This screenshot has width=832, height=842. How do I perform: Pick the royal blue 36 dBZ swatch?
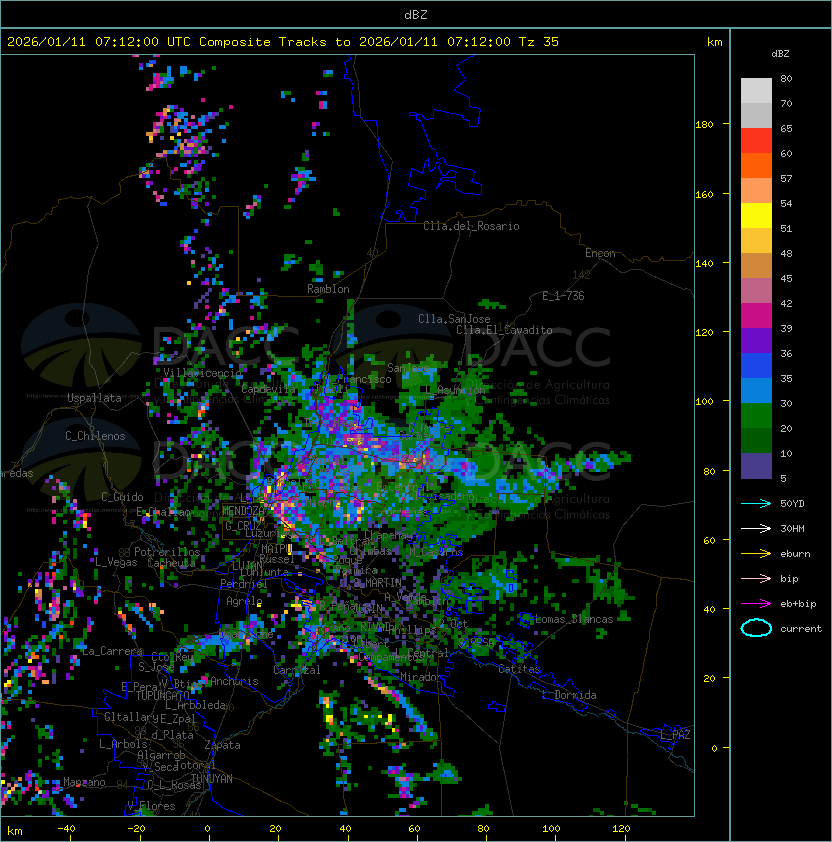tap(756, 365)
